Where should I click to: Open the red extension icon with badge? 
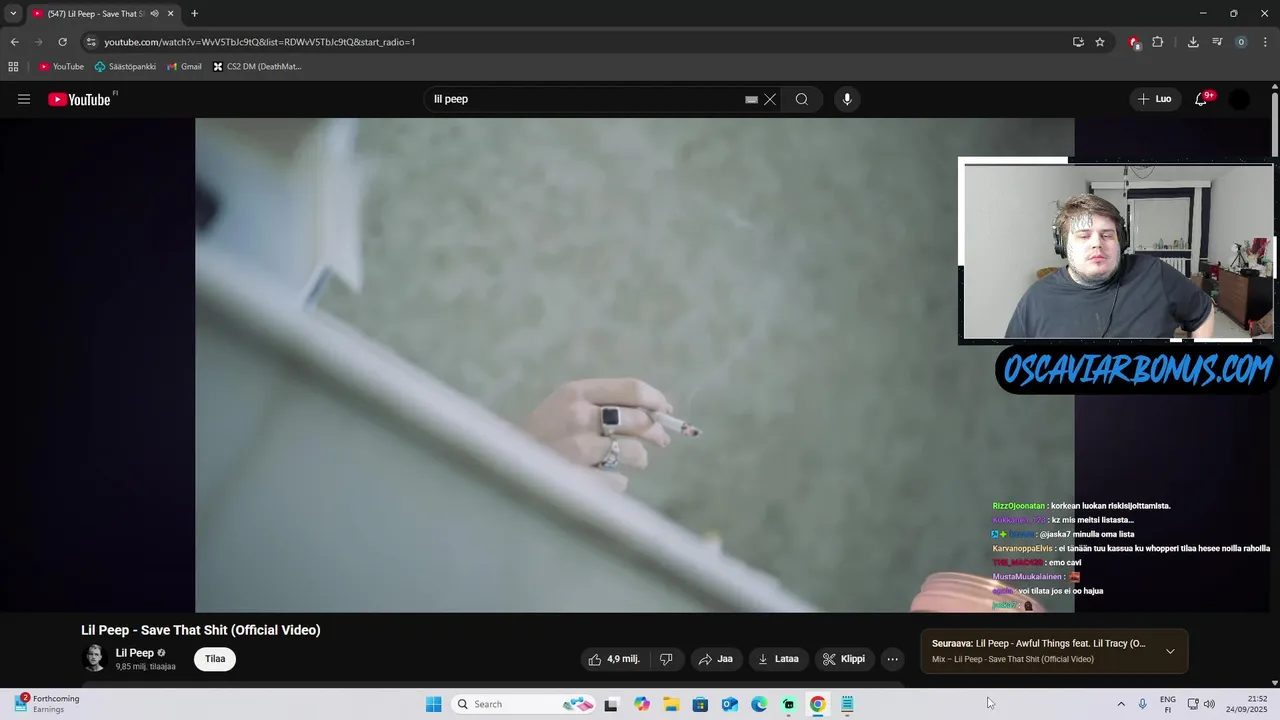point(1134,42)
